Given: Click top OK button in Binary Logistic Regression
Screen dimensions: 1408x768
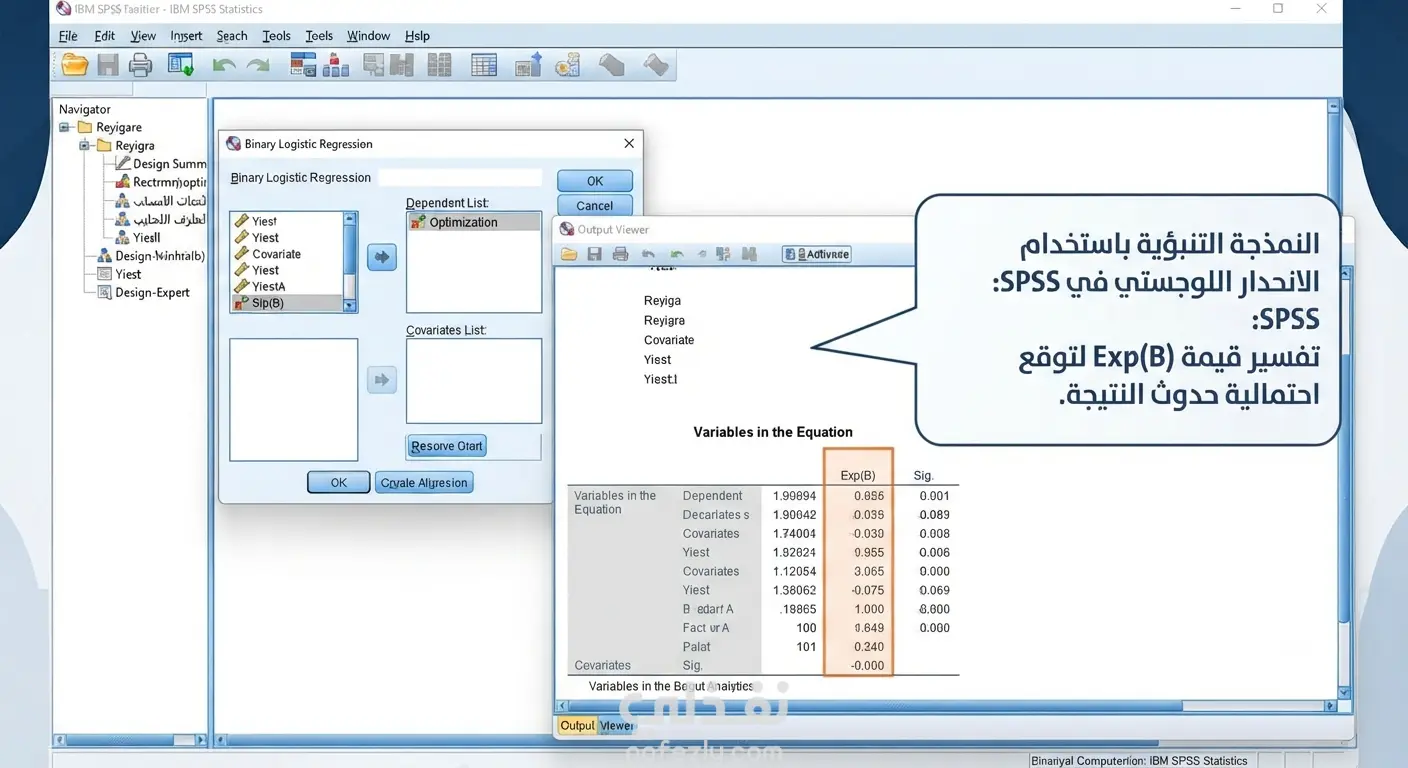Looking at the screenshot, I should point(595,181).
